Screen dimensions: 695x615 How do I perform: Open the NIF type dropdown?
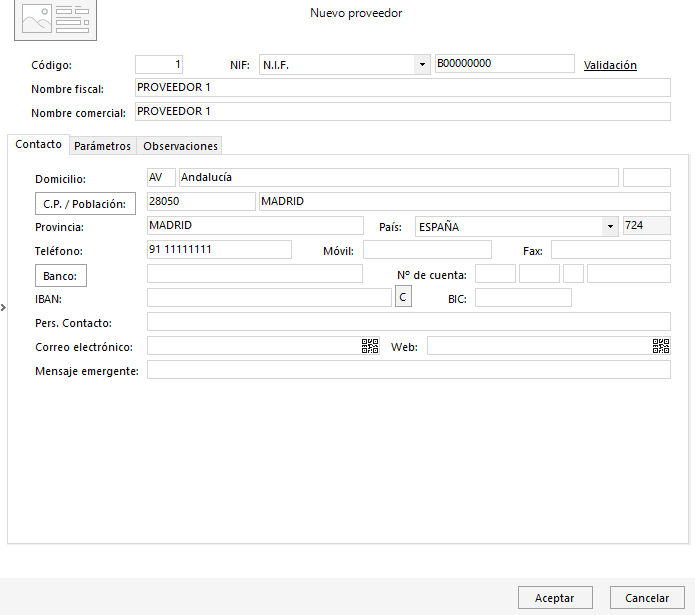[422, 65]
